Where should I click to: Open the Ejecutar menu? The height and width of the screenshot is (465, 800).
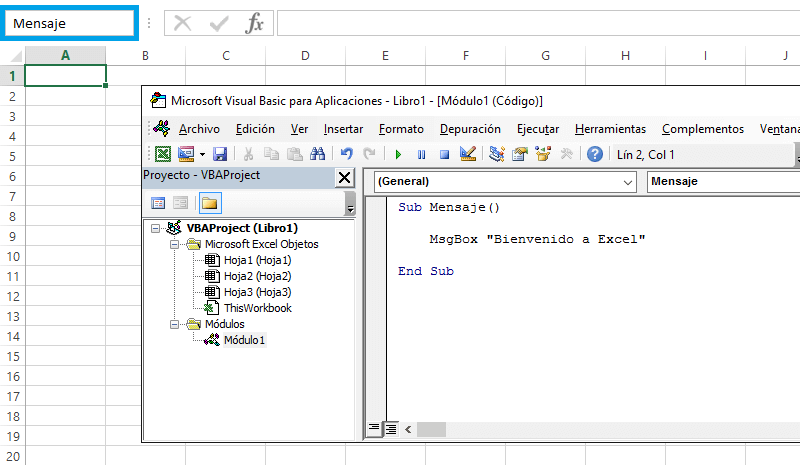[538, 129]
